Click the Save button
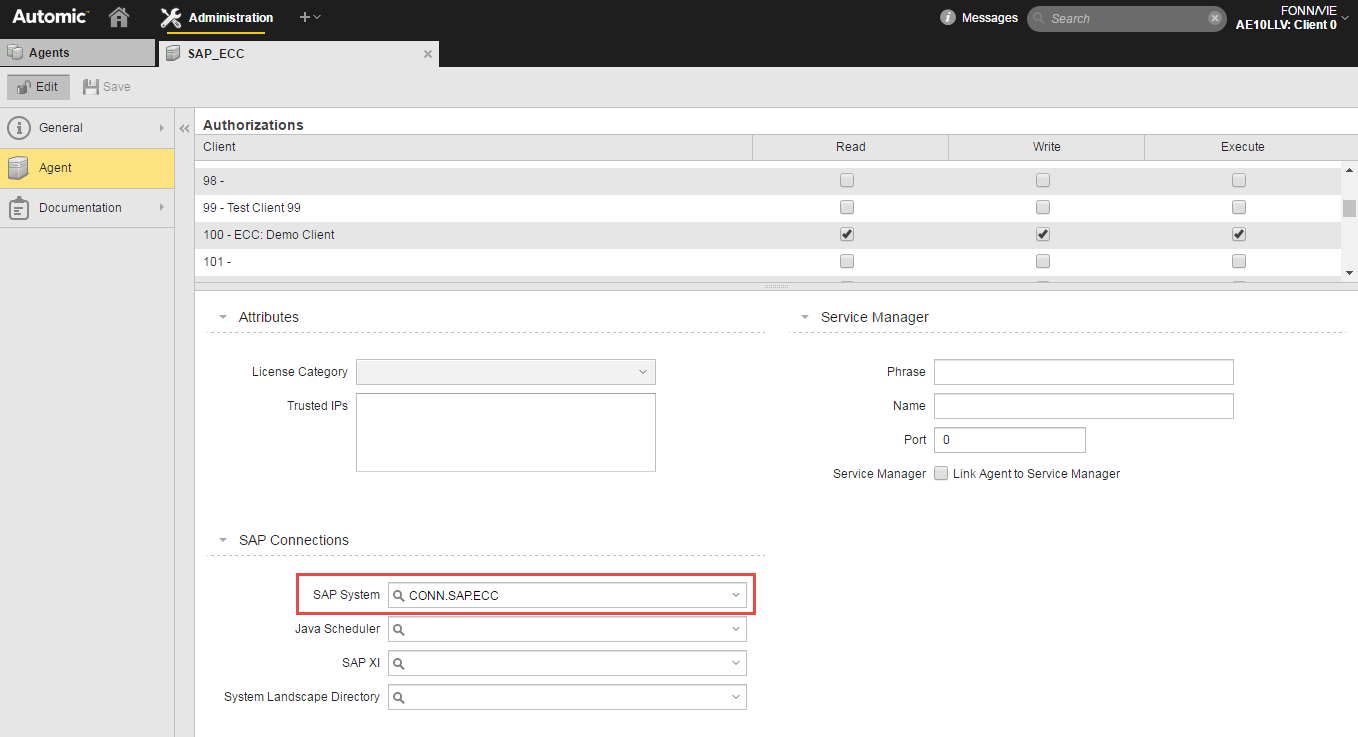Viewport: 1358px width, 737px height. point(107,87)
